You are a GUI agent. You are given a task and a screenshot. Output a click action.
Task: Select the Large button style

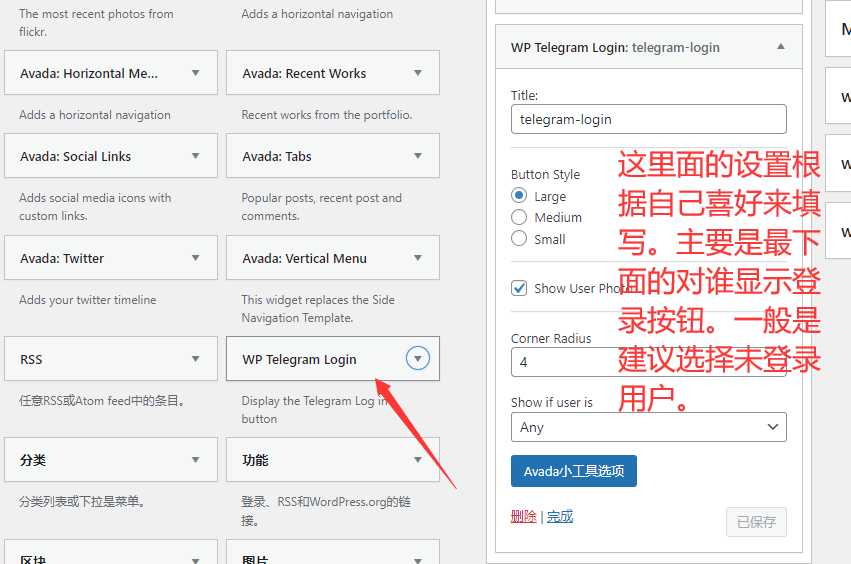(x=519, y=196)
